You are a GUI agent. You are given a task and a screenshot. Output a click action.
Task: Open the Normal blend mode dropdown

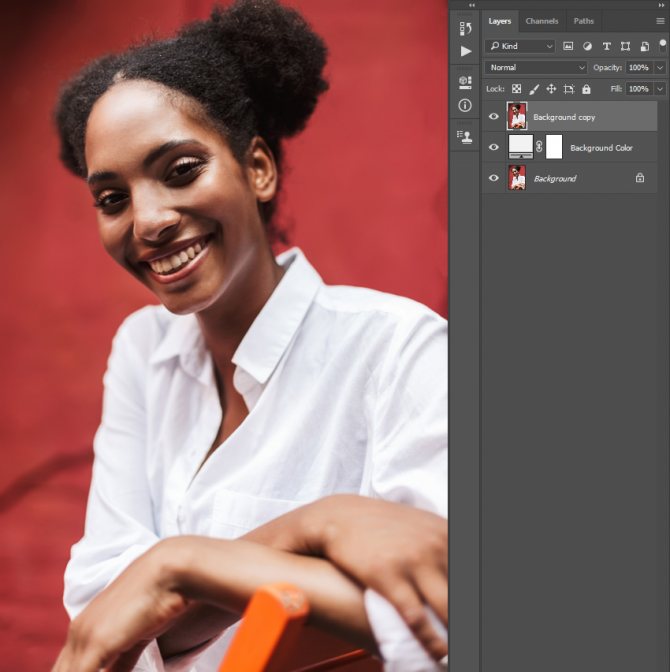(536, 67)
